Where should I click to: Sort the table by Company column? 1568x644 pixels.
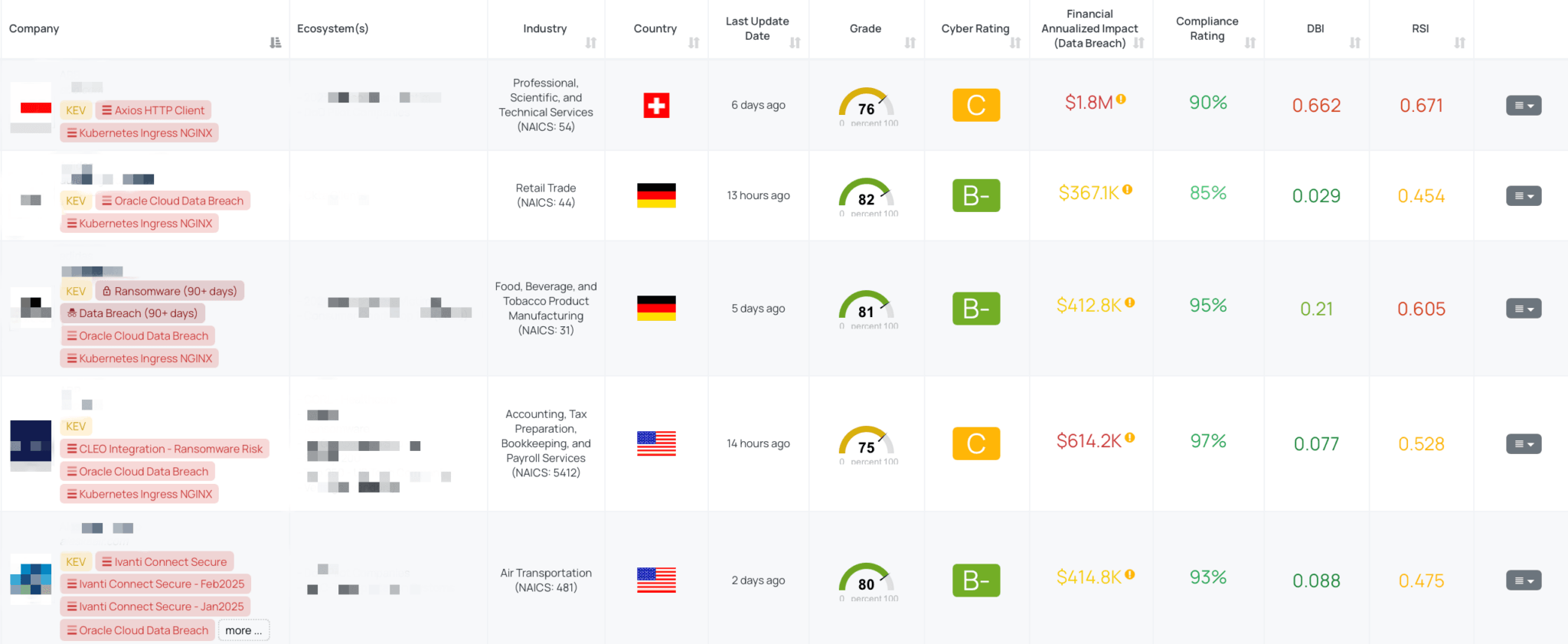(x=276, y=43)
